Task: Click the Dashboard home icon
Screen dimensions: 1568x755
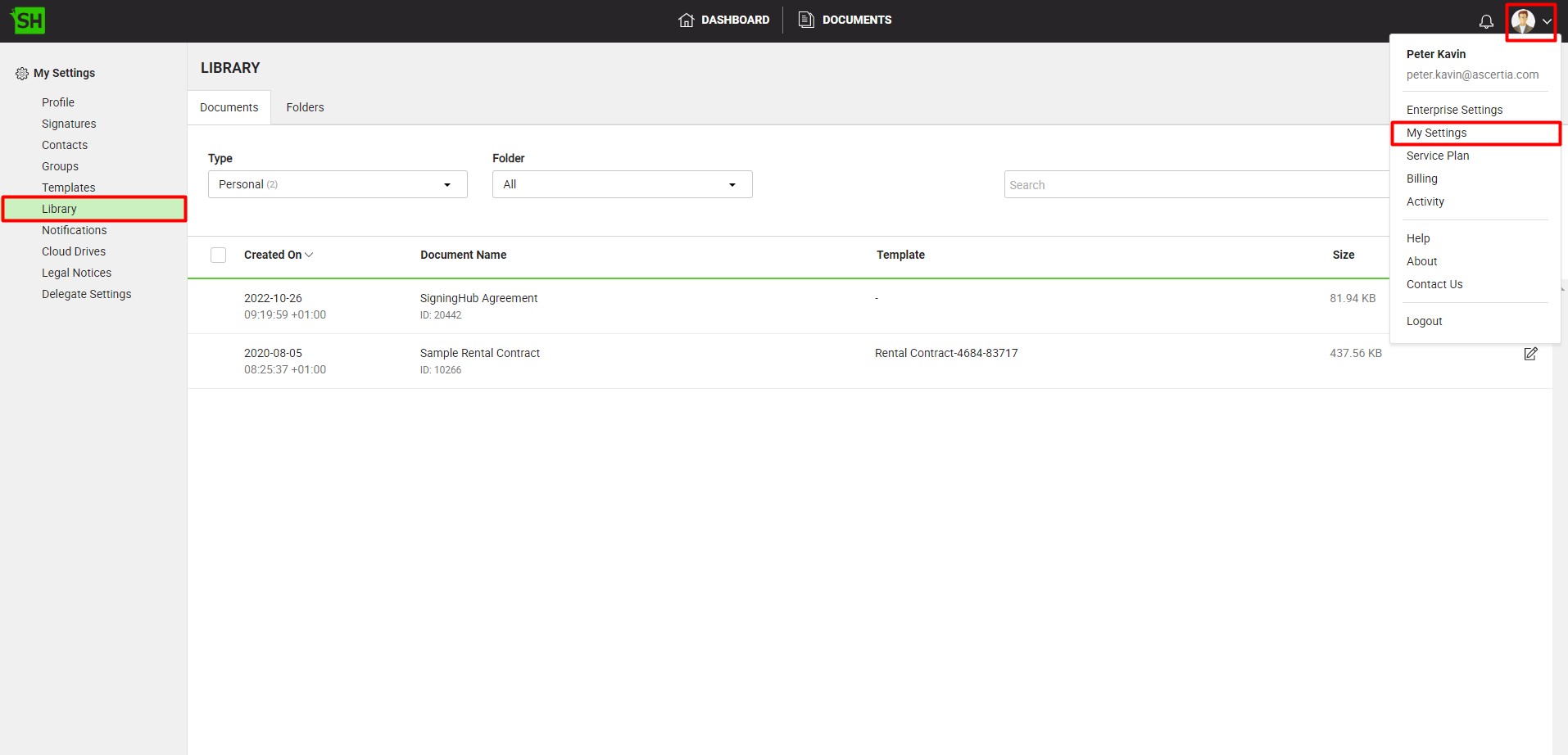Action: 686,20
